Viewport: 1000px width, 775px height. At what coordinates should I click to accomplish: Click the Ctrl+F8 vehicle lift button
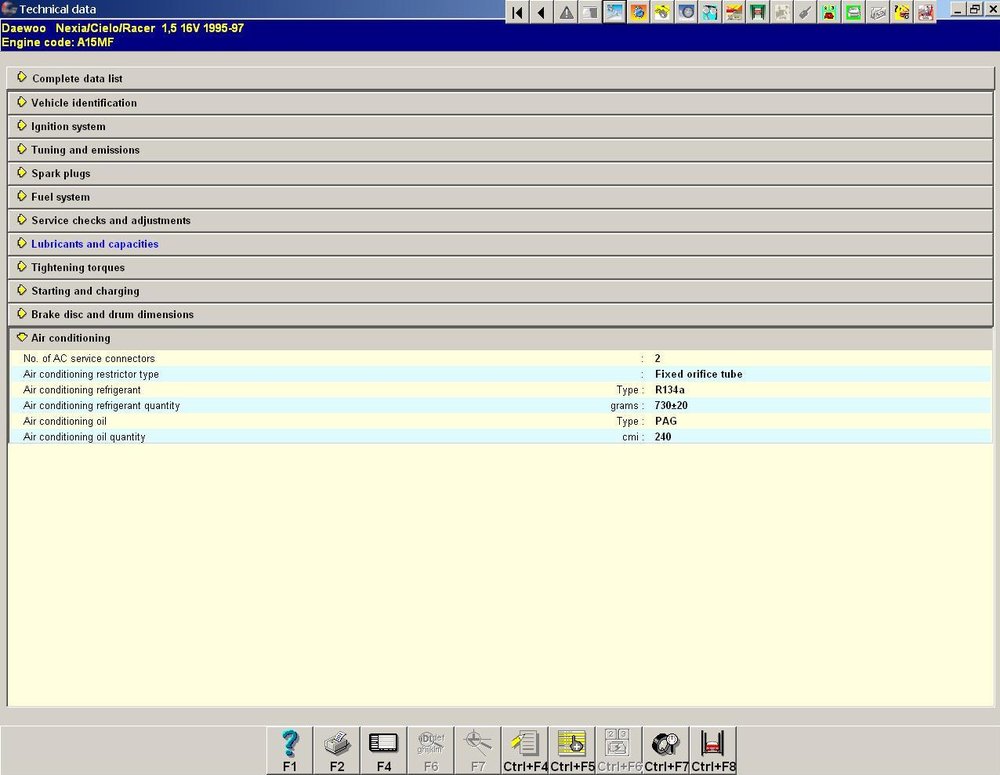(x=713, y=750)
